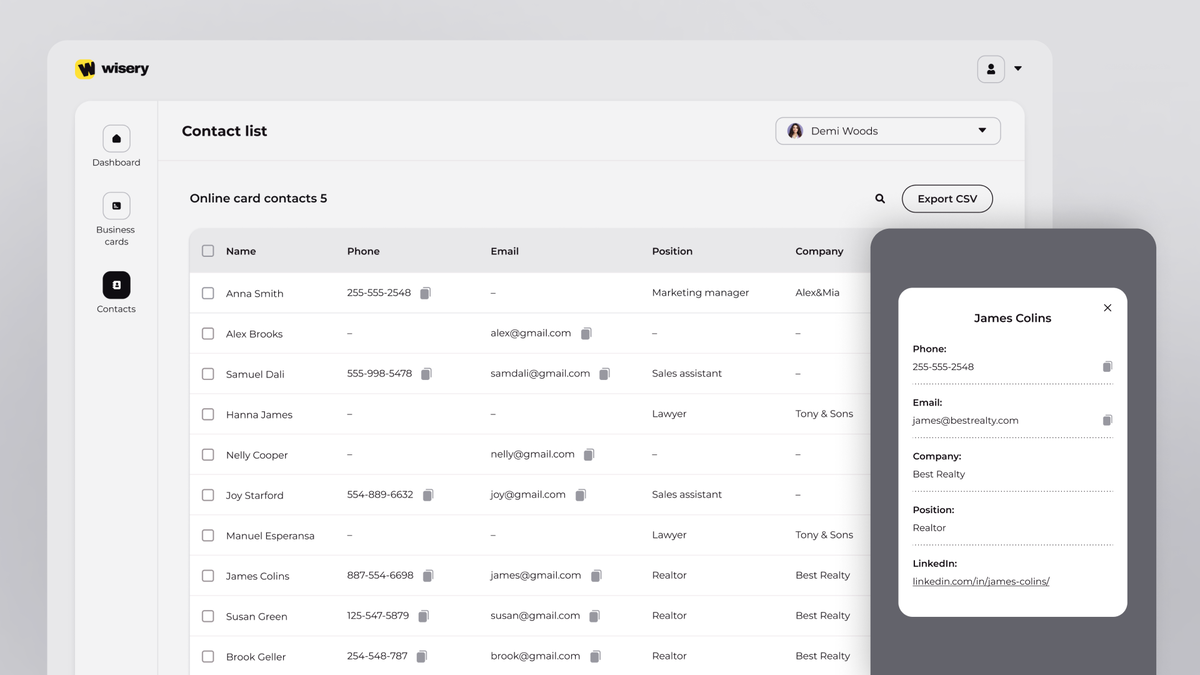The height and width of the screenshot is (675, 1200).
Task: Click the search icon near Export CSV
Action: (x=879, y=198)
